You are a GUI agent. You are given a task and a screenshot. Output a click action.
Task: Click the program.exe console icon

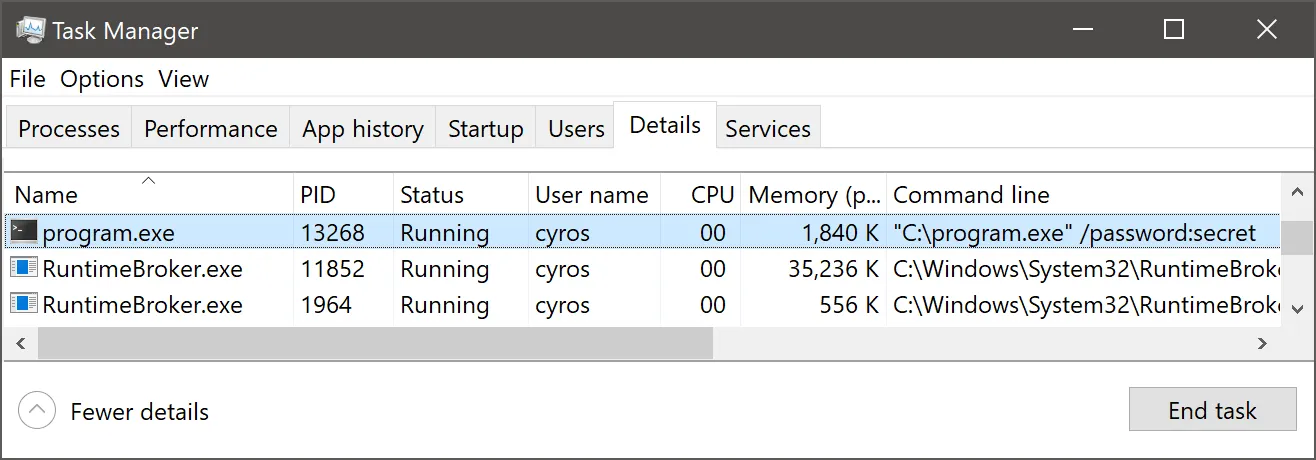pos(24,233)
